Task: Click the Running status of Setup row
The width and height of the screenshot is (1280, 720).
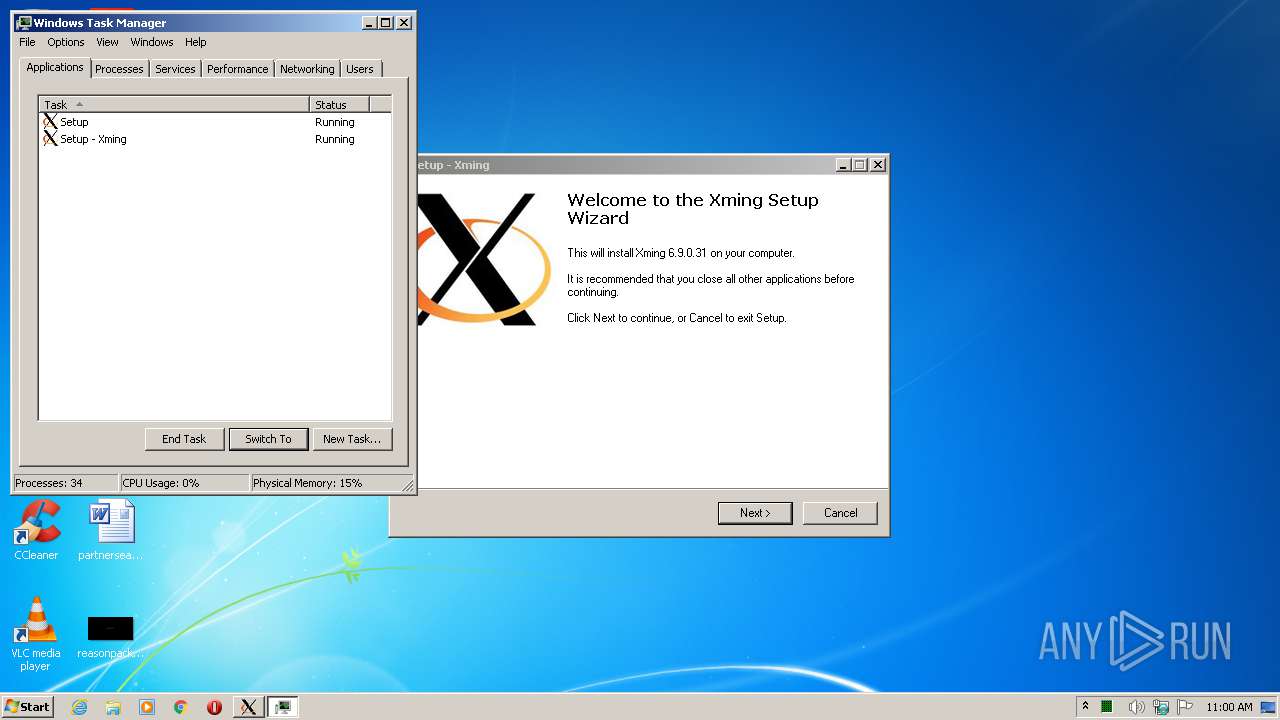Action: (335, 122)
